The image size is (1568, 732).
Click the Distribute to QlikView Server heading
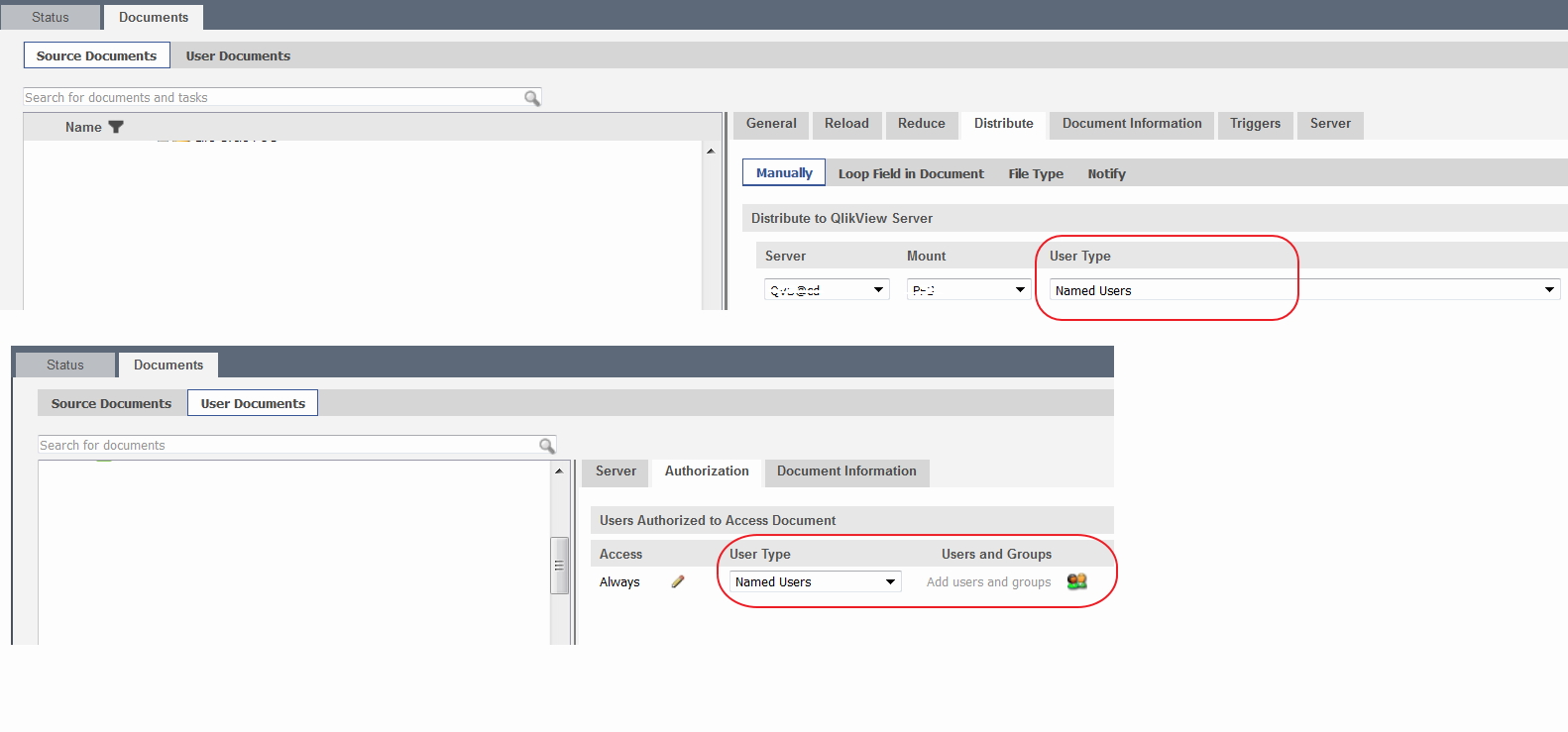(841, 218)
